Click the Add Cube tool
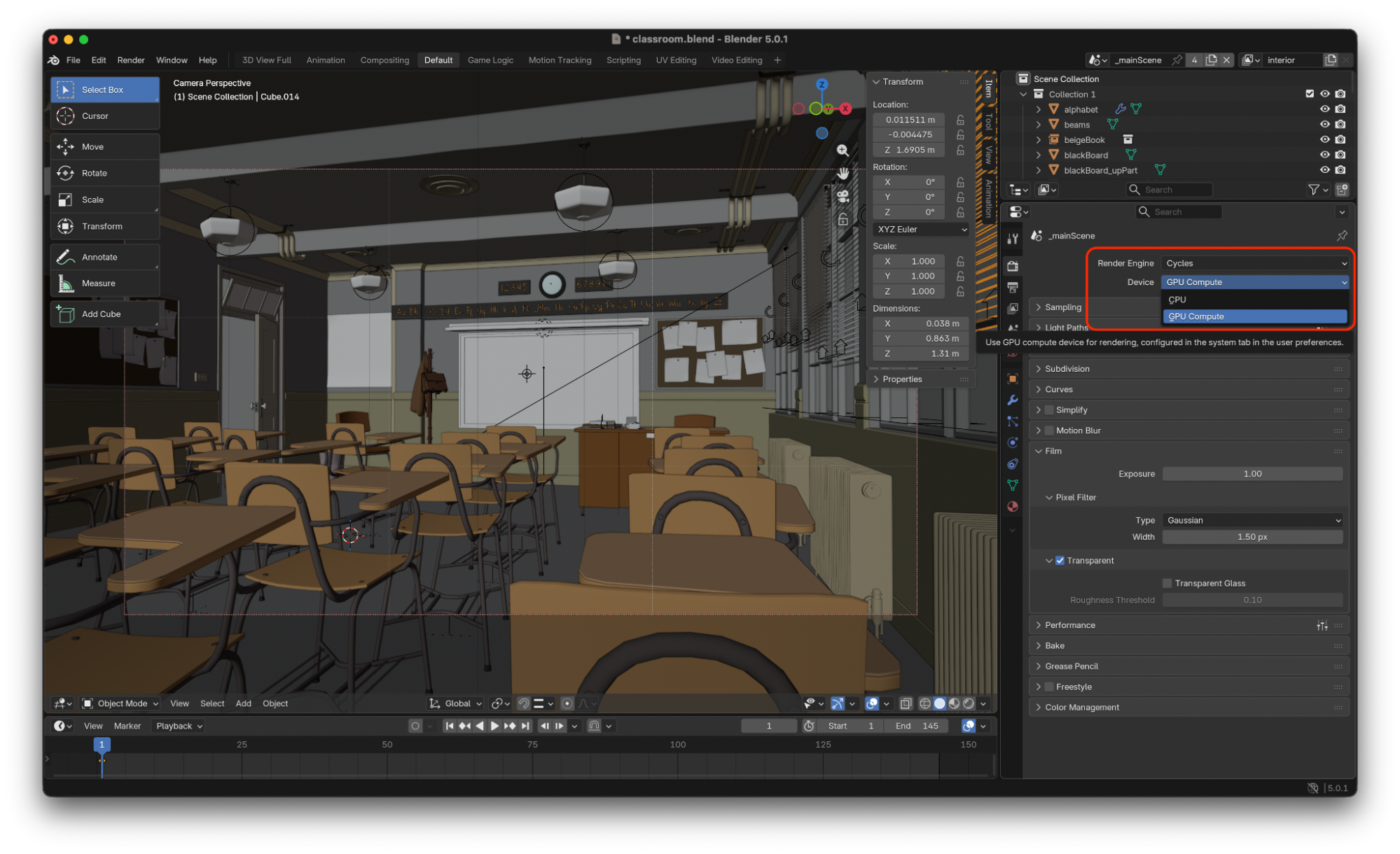Viewport: 1400px width, 854px height. point(101,314)
